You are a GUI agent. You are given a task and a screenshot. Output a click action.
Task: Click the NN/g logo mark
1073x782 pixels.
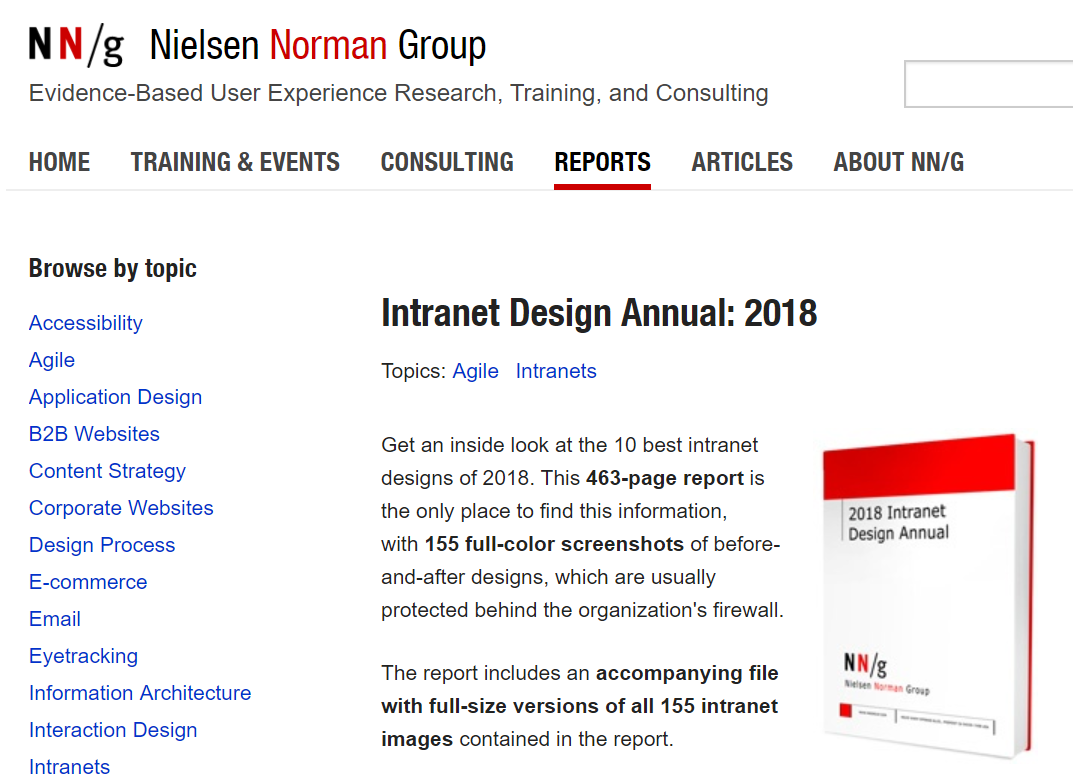[76, 44]
